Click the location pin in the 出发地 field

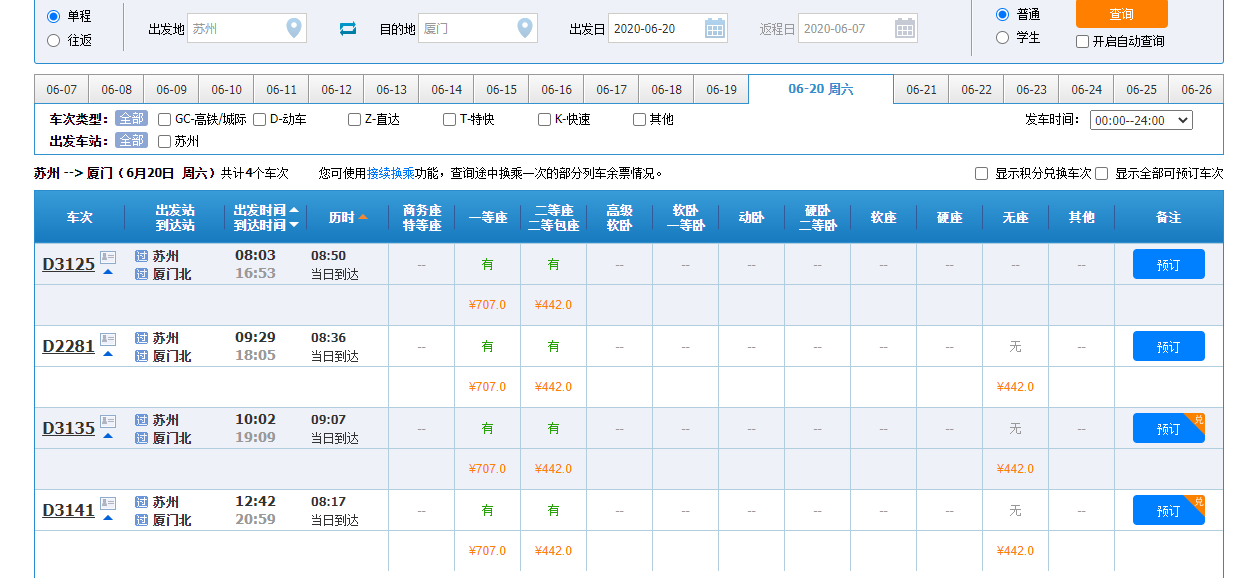[293, 28]
